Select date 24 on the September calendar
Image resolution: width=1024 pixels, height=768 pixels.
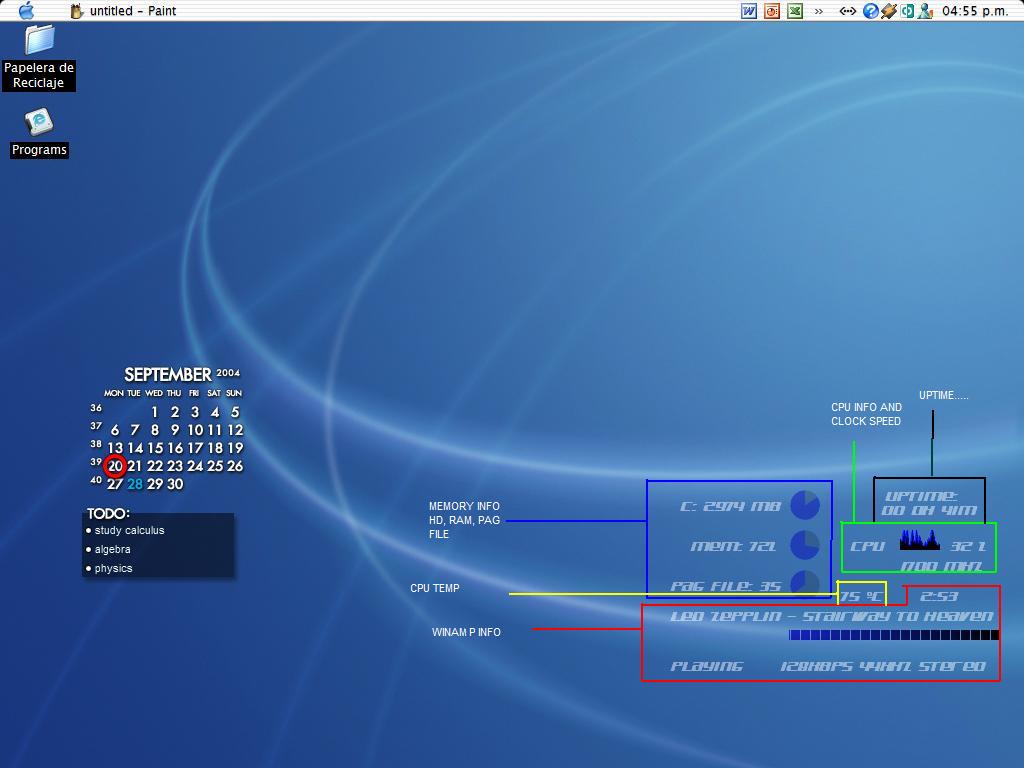(x=195, y=466)
